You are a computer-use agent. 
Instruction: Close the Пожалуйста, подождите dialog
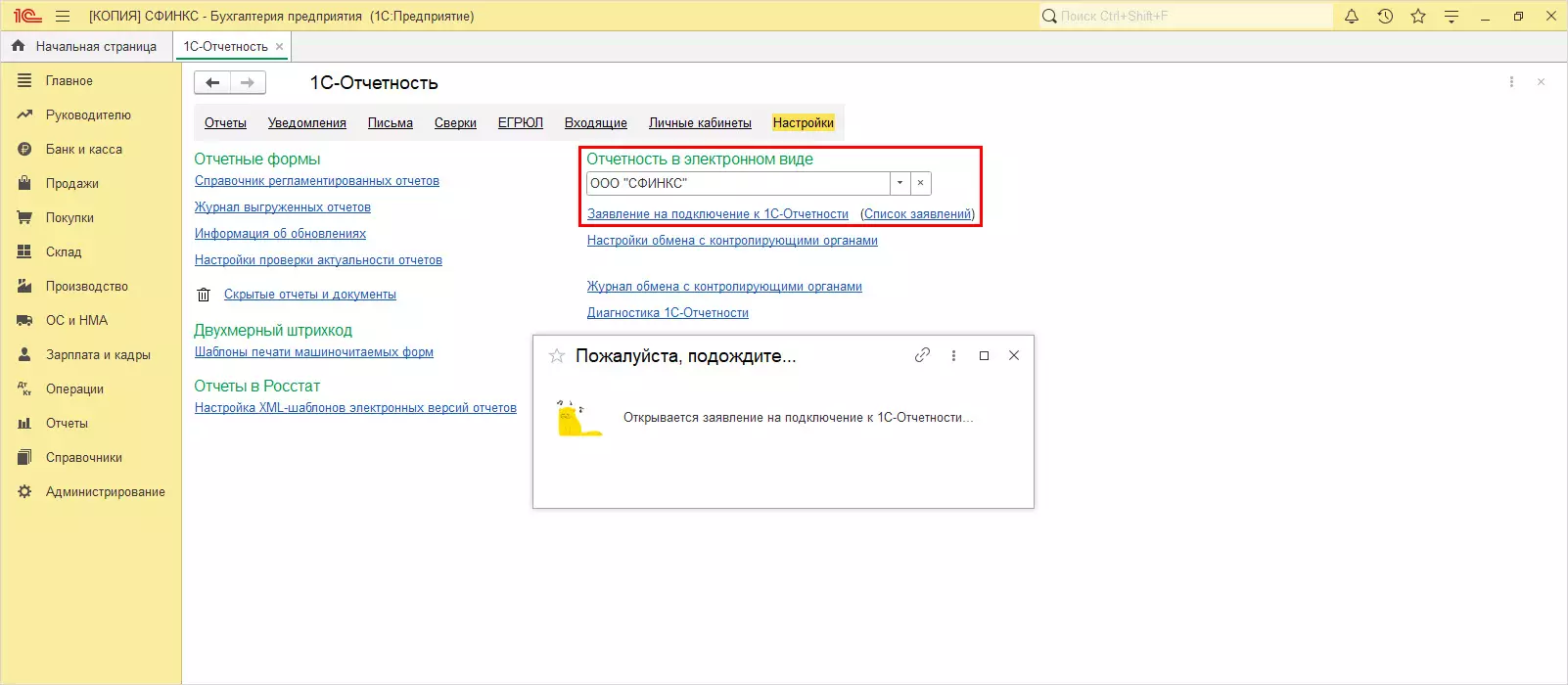1014,355
